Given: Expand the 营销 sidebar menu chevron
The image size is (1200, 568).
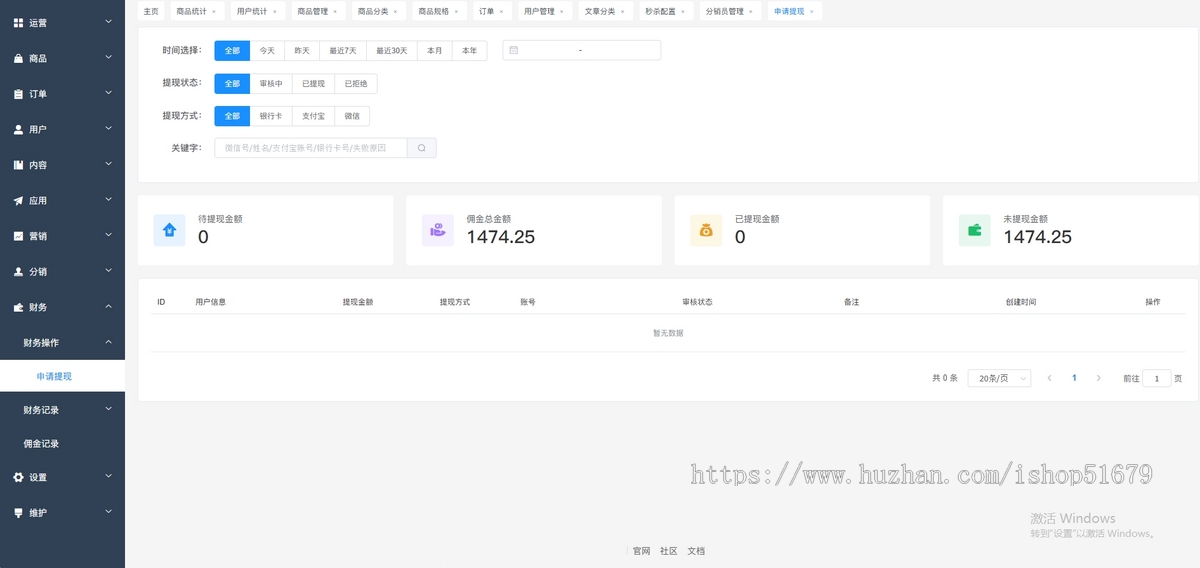Looking at the screenshot, I should click(x=108, y=235).
